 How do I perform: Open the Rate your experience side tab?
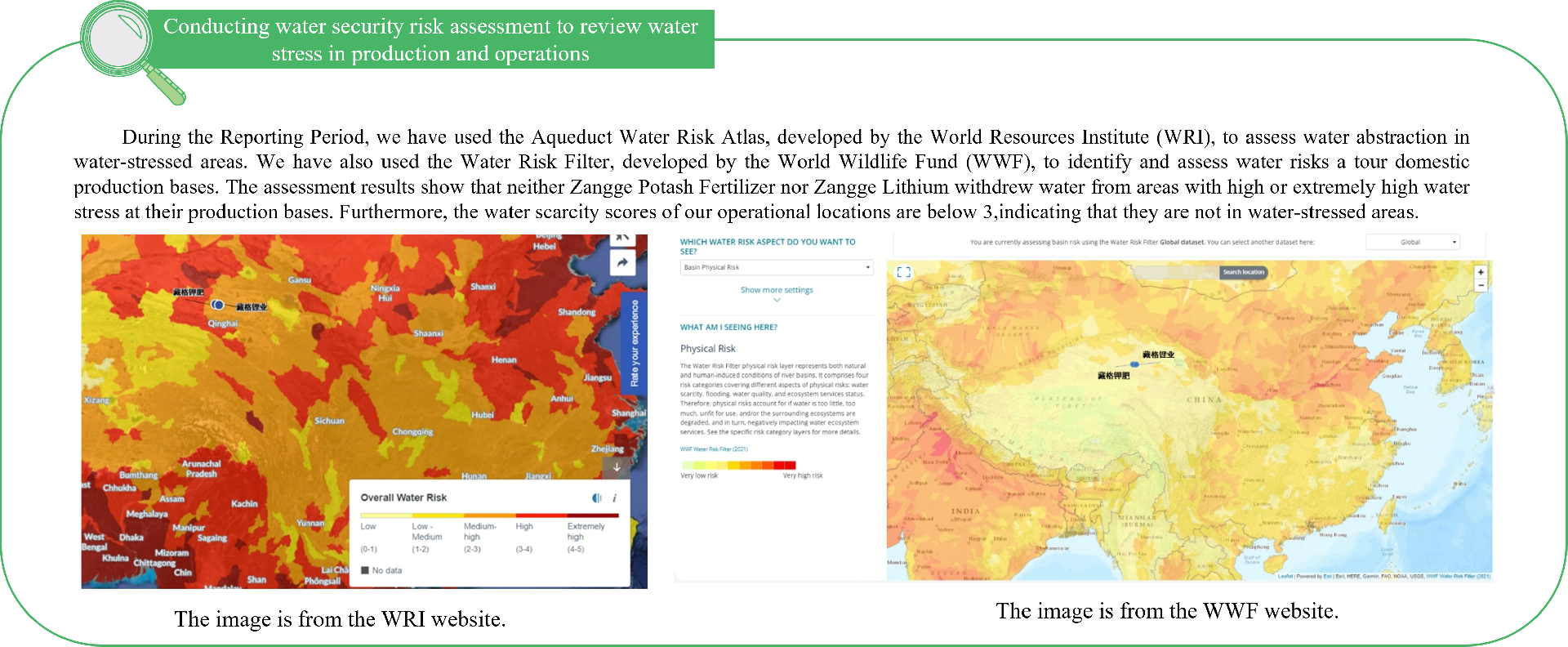(634, 343)
